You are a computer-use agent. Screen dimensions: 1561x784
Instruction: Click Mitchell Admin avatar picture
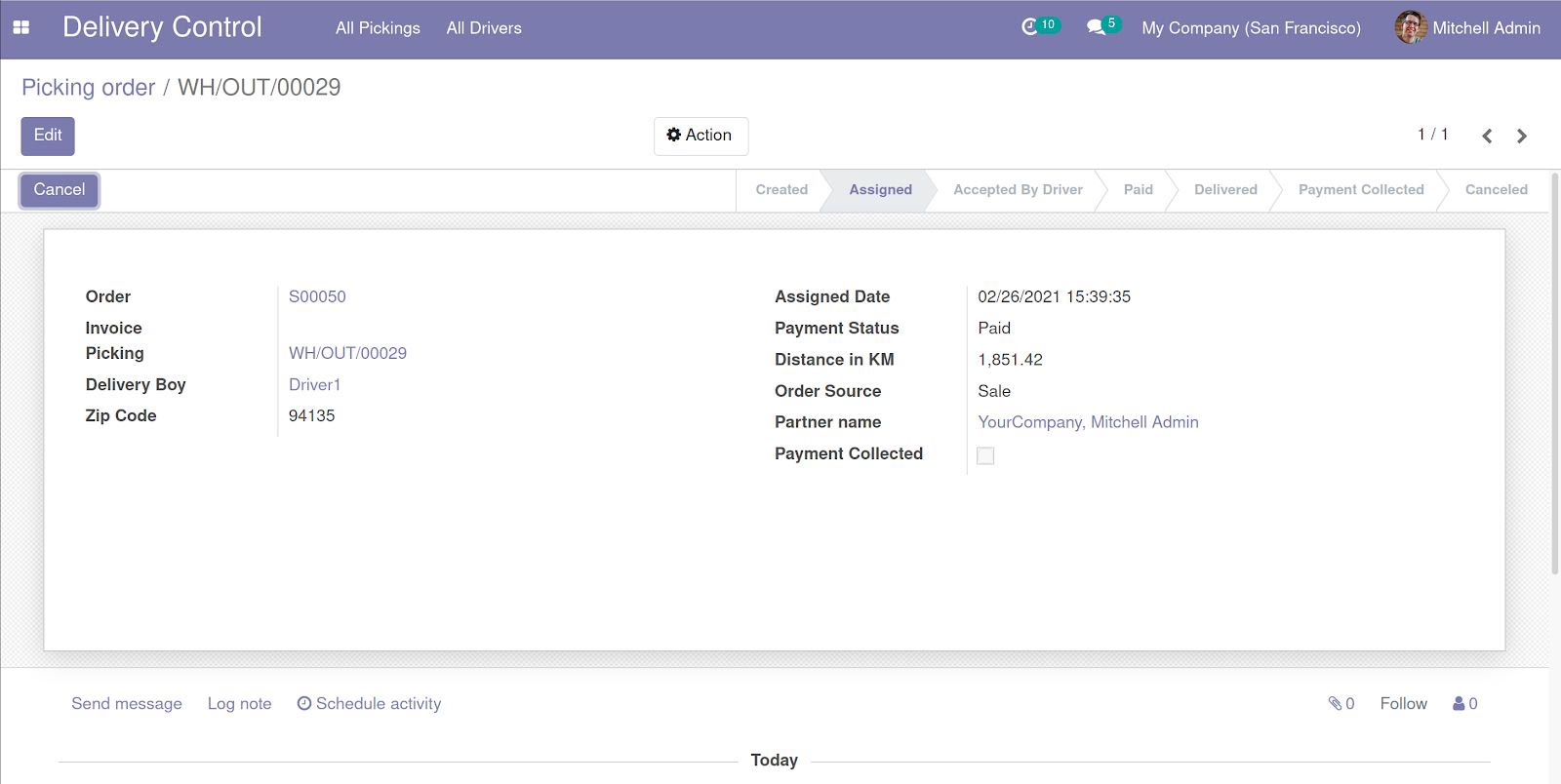[1411, 27]
